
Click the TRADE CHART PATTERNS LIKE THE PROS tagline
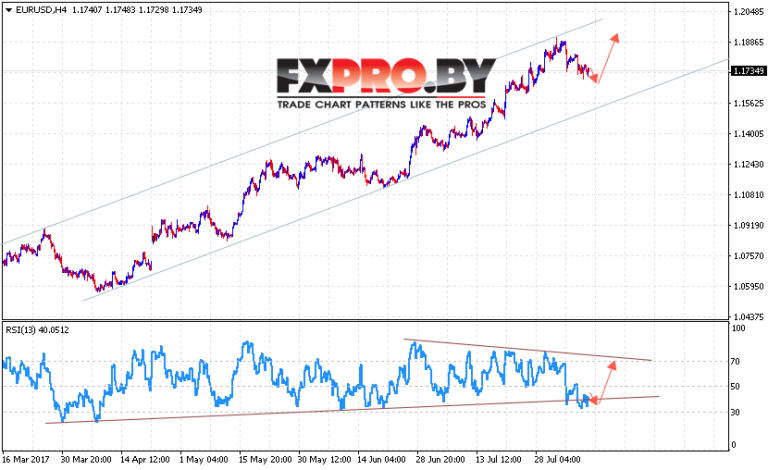tap(382, 104)
